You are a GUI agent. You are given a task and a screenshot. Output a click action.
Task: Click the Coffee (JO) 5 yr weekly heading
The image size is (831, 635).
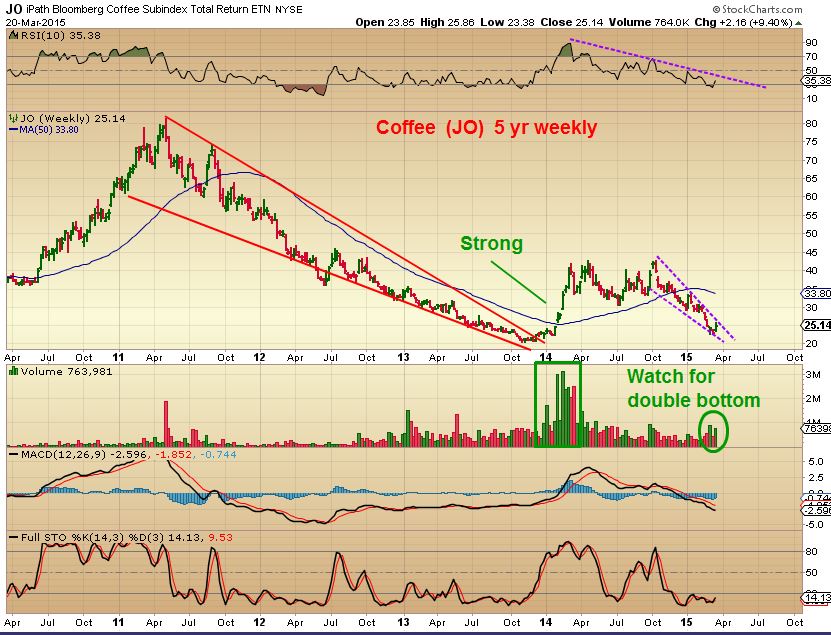coord(487,128)
